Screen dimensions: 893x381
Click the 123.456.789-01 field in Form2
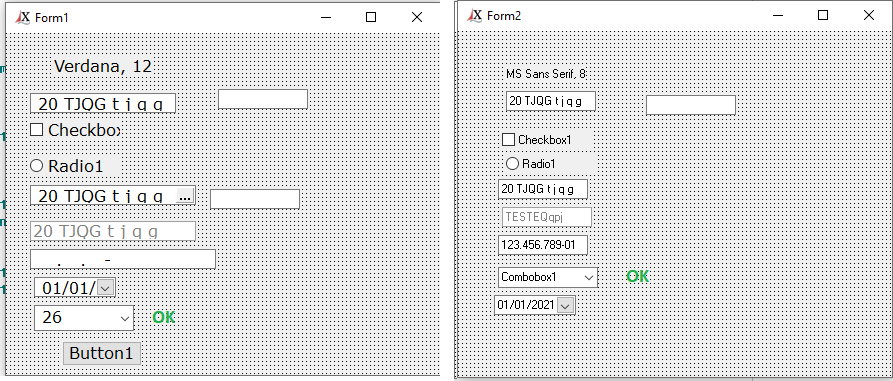543,245
